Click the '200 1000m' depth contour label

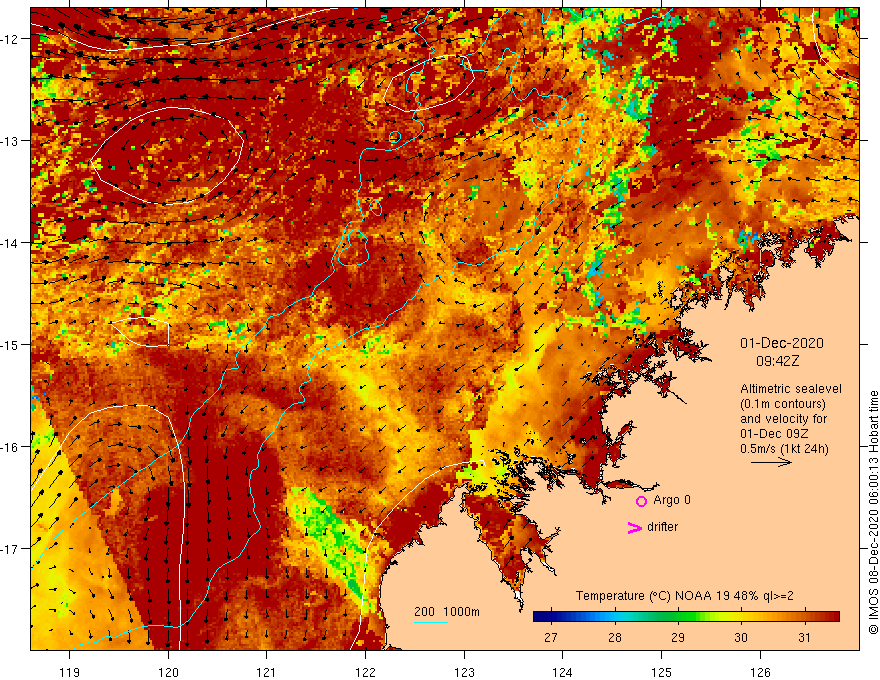coord(447,612)
